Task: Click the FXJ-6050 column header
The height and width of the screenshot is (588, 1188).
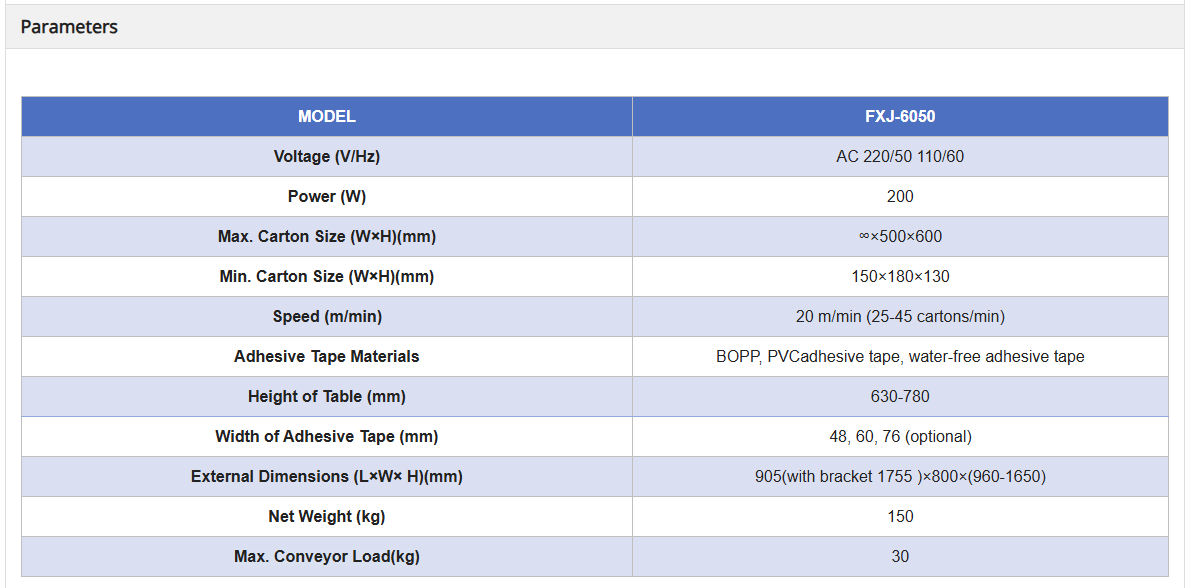Action: tap(900, 117)
